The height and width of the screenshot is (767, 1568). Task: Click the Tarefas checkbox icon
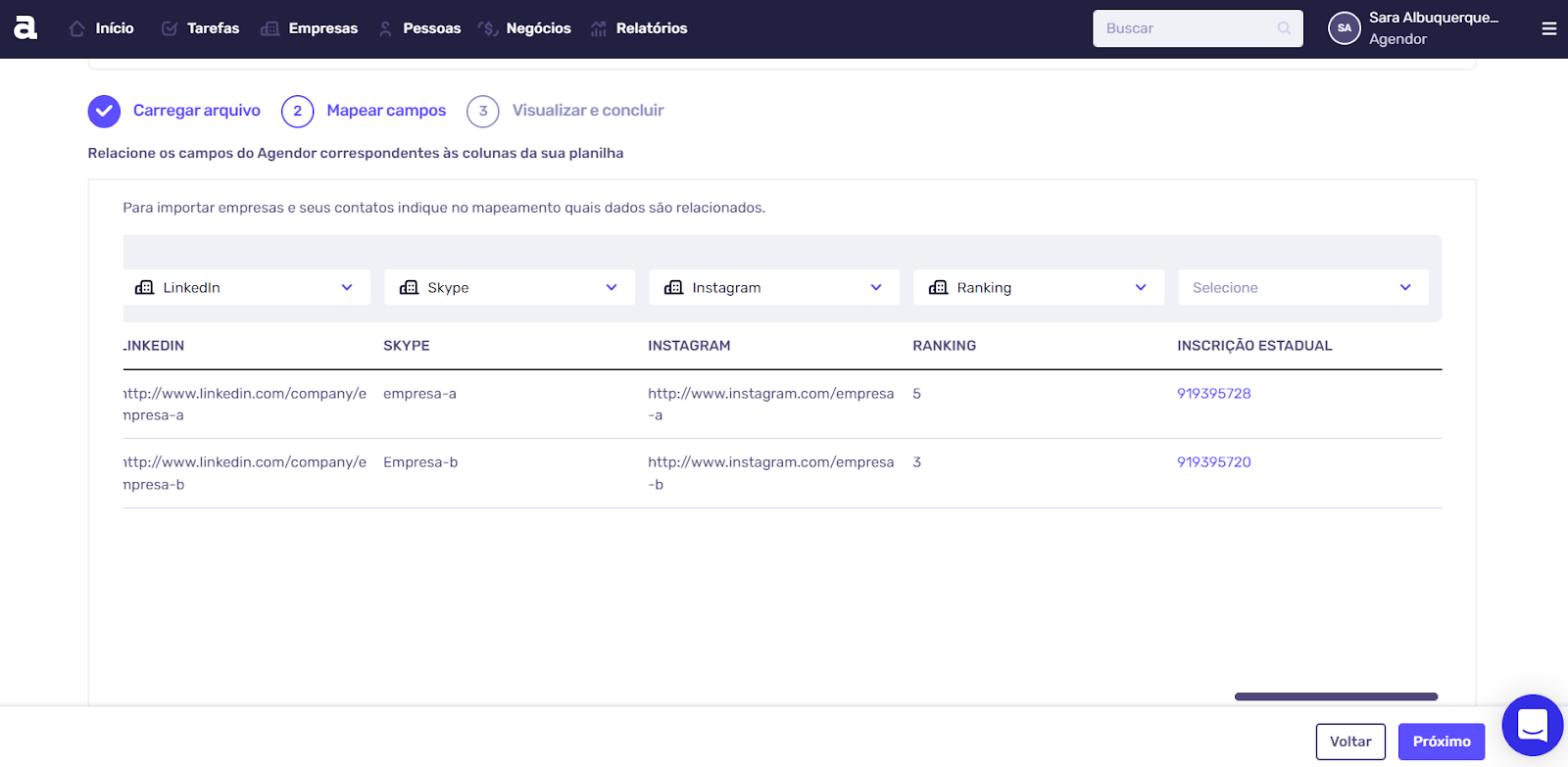point(170,28)
